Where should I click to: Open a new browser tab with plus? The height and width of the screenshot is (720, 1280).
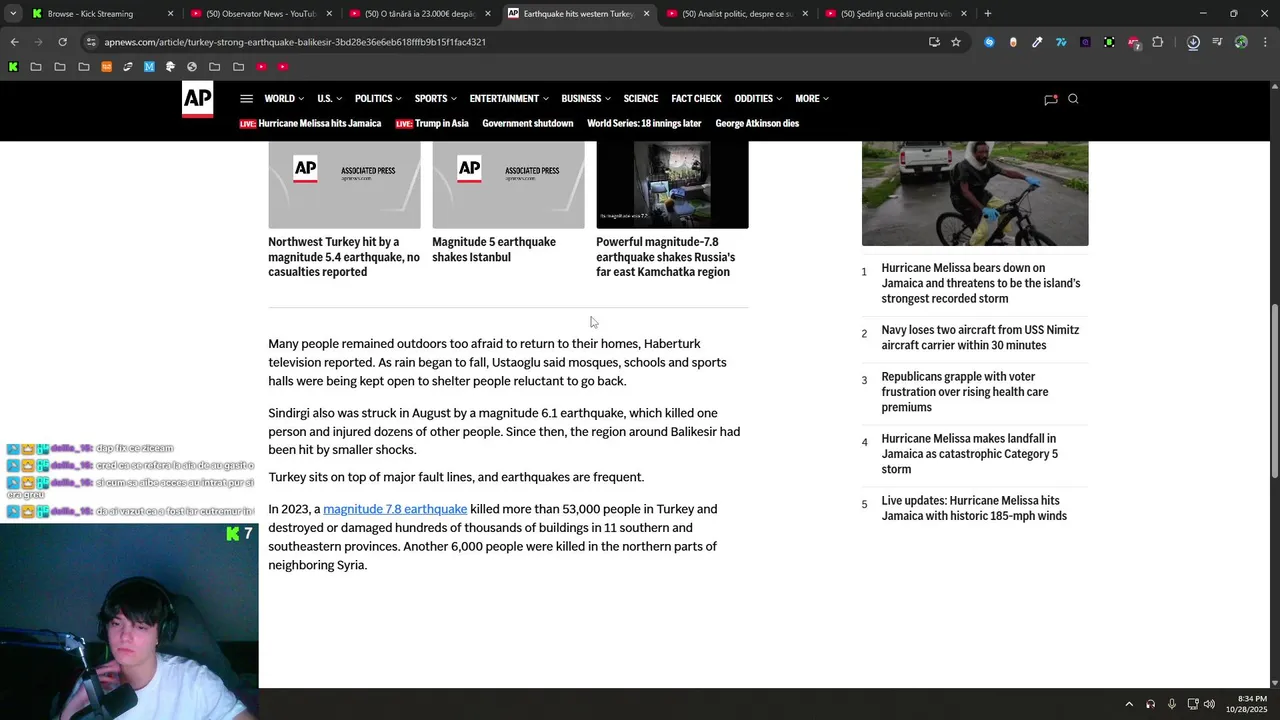(x=987, y=14)
